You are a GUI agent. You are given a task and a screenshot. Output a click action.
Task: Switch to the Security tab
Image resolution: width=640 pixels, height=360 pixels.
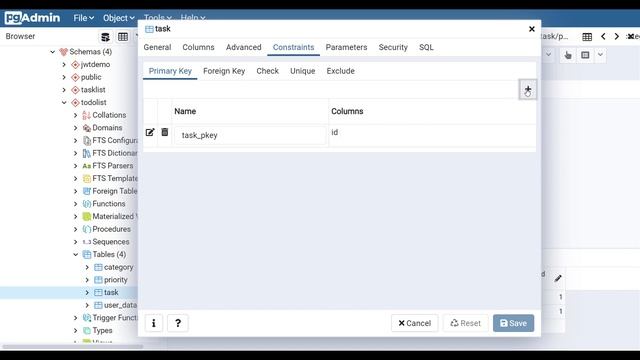393,47
